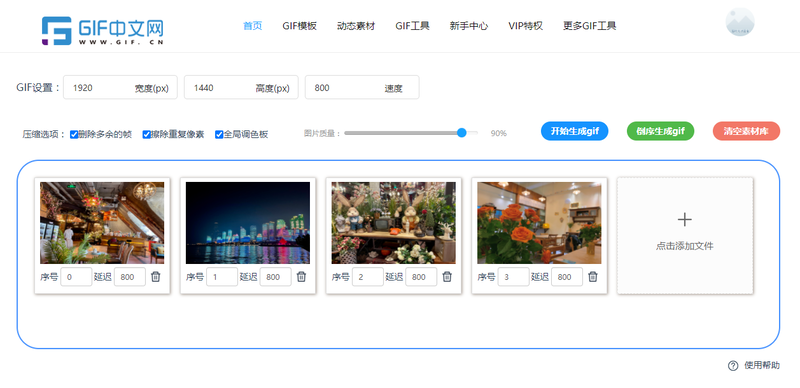Click the 压缩选项 label
Screen dimensions: 800x388
coord(44,135)
